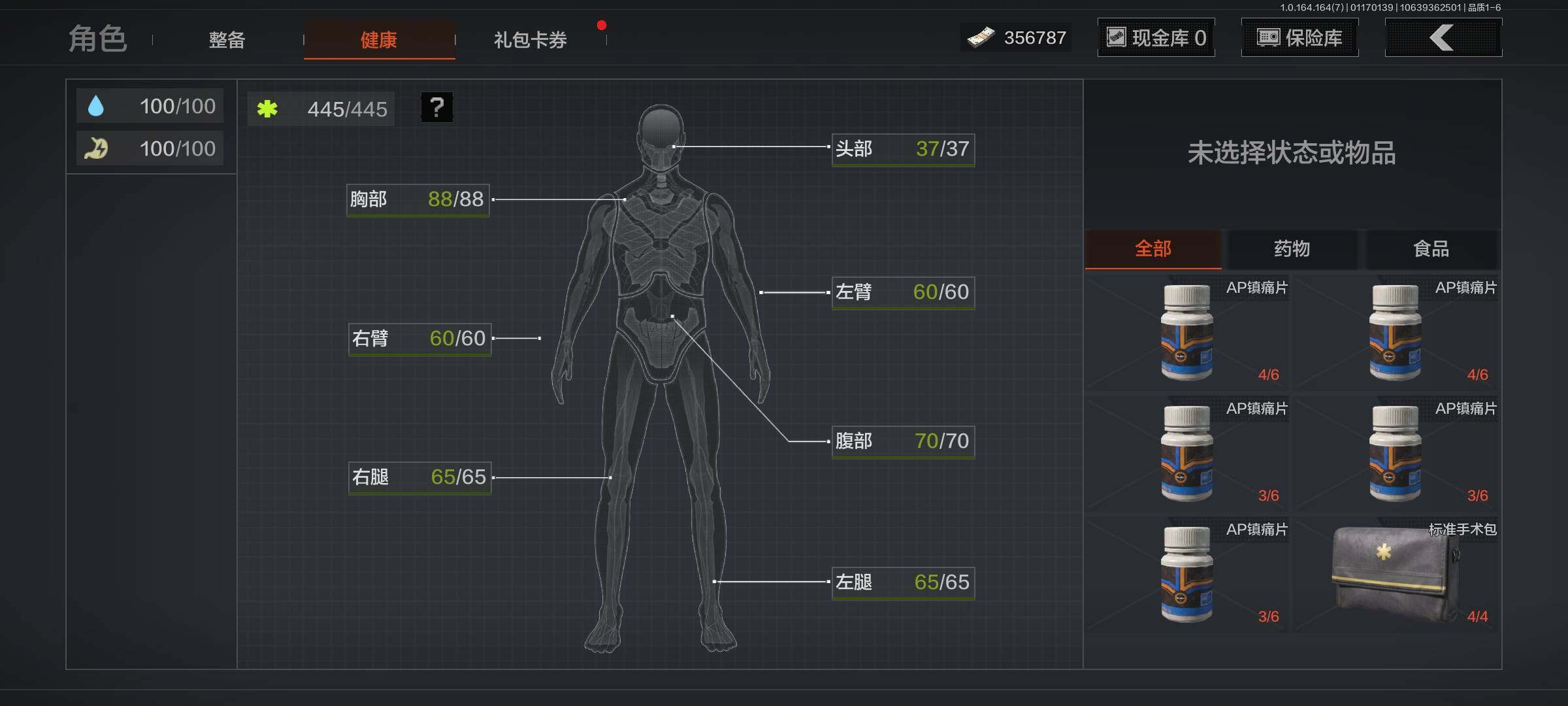Select the 腹部 abdomen health label
1568x706 pixels.
[x=902, y=441]
